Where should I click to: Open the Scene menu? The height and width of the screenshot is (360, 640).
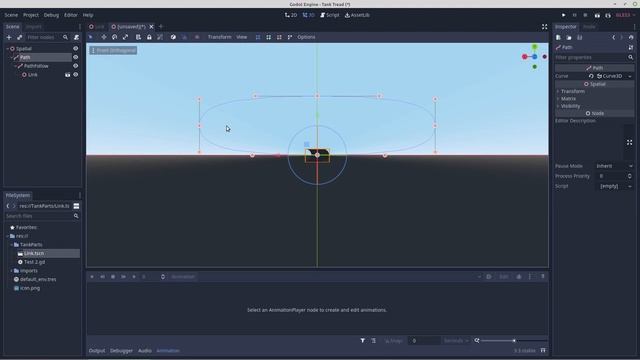[x=11, y=15]
